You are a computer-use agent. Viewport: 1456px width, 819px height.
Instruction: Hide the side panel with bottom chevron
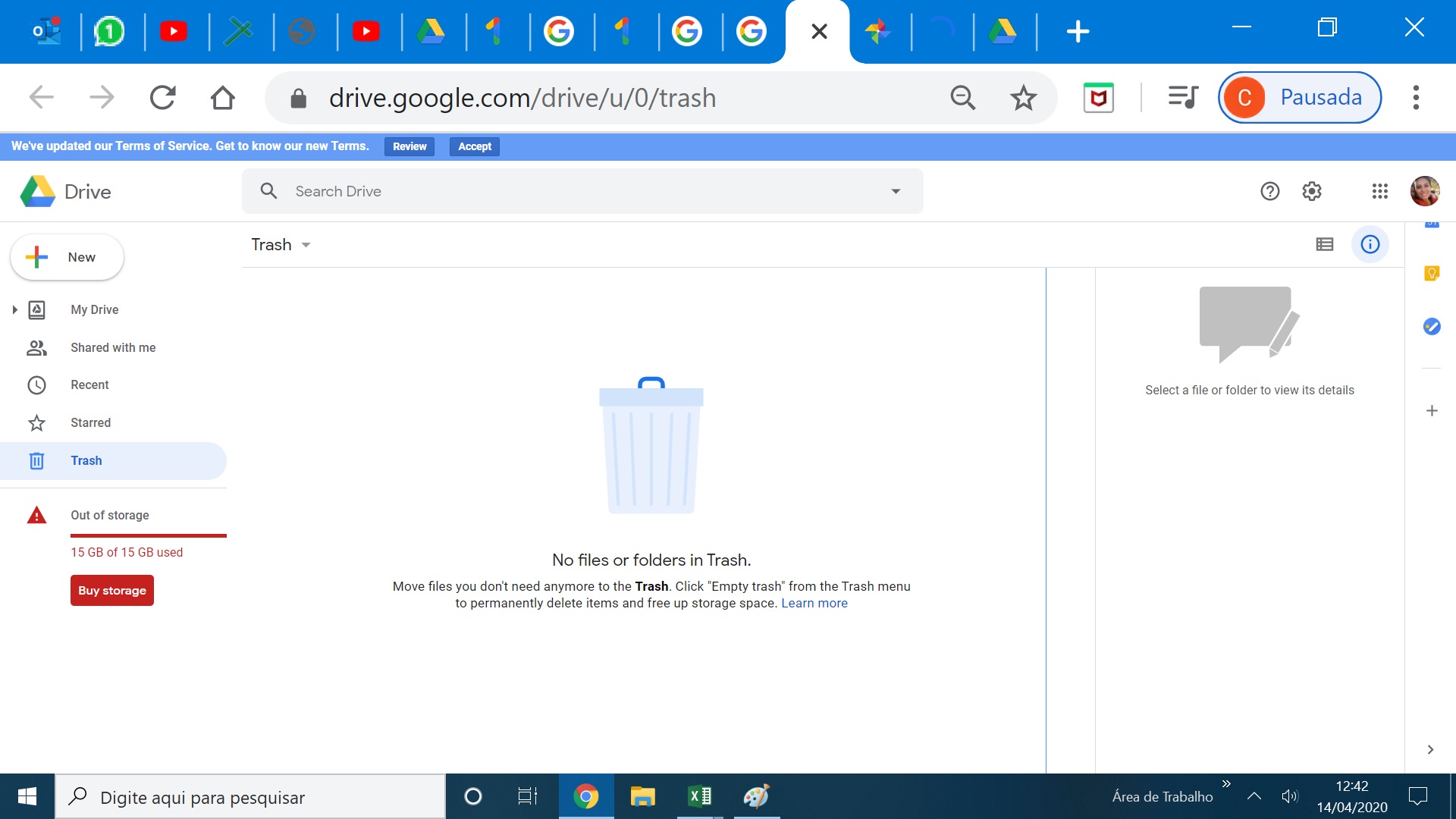pyautogui.click(x=1430, y=749)
